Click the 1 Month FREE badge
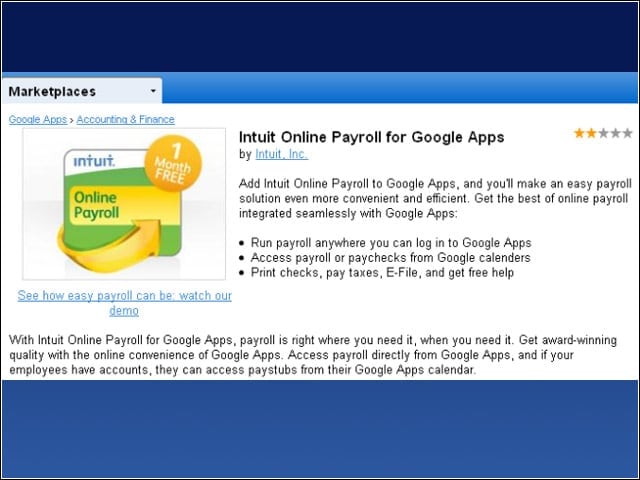 pyautogui.click(x=173, y=163)
